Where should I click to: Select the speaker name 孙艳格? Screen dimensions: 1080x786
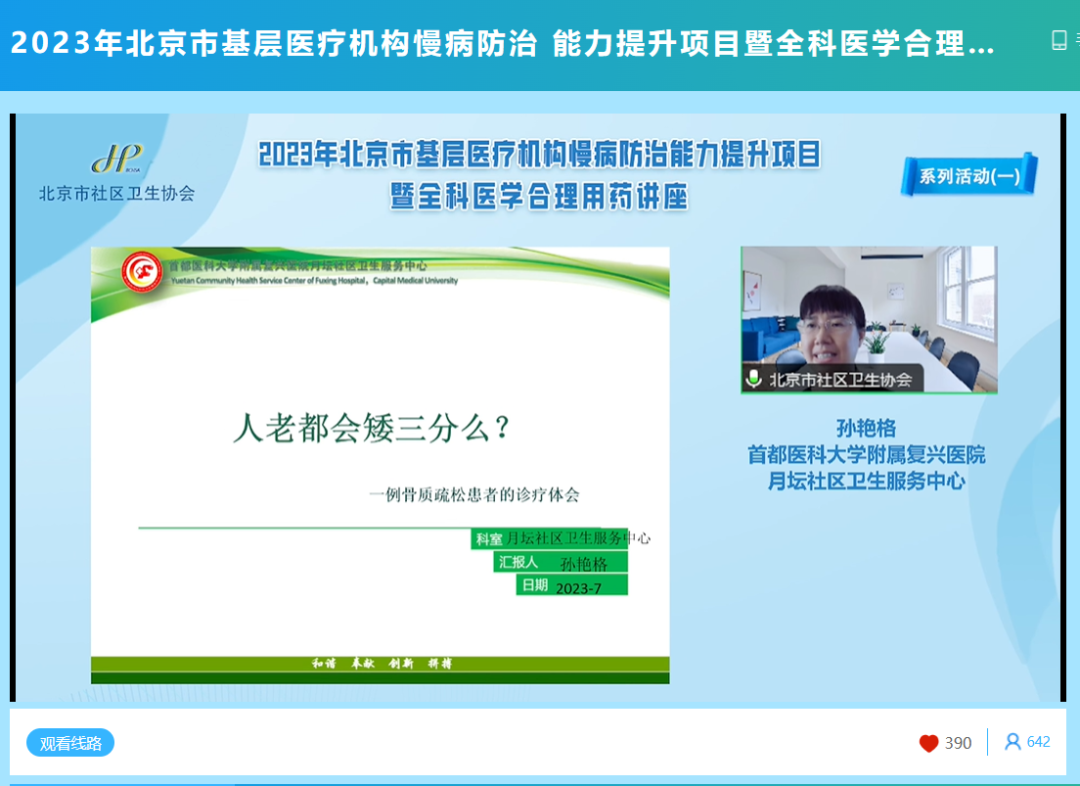point(866,426)
